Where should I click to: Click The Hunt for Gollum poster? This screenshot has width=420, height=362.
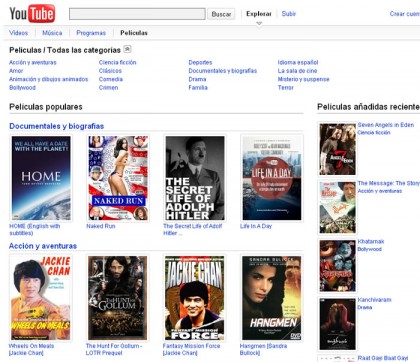(118, 298)
